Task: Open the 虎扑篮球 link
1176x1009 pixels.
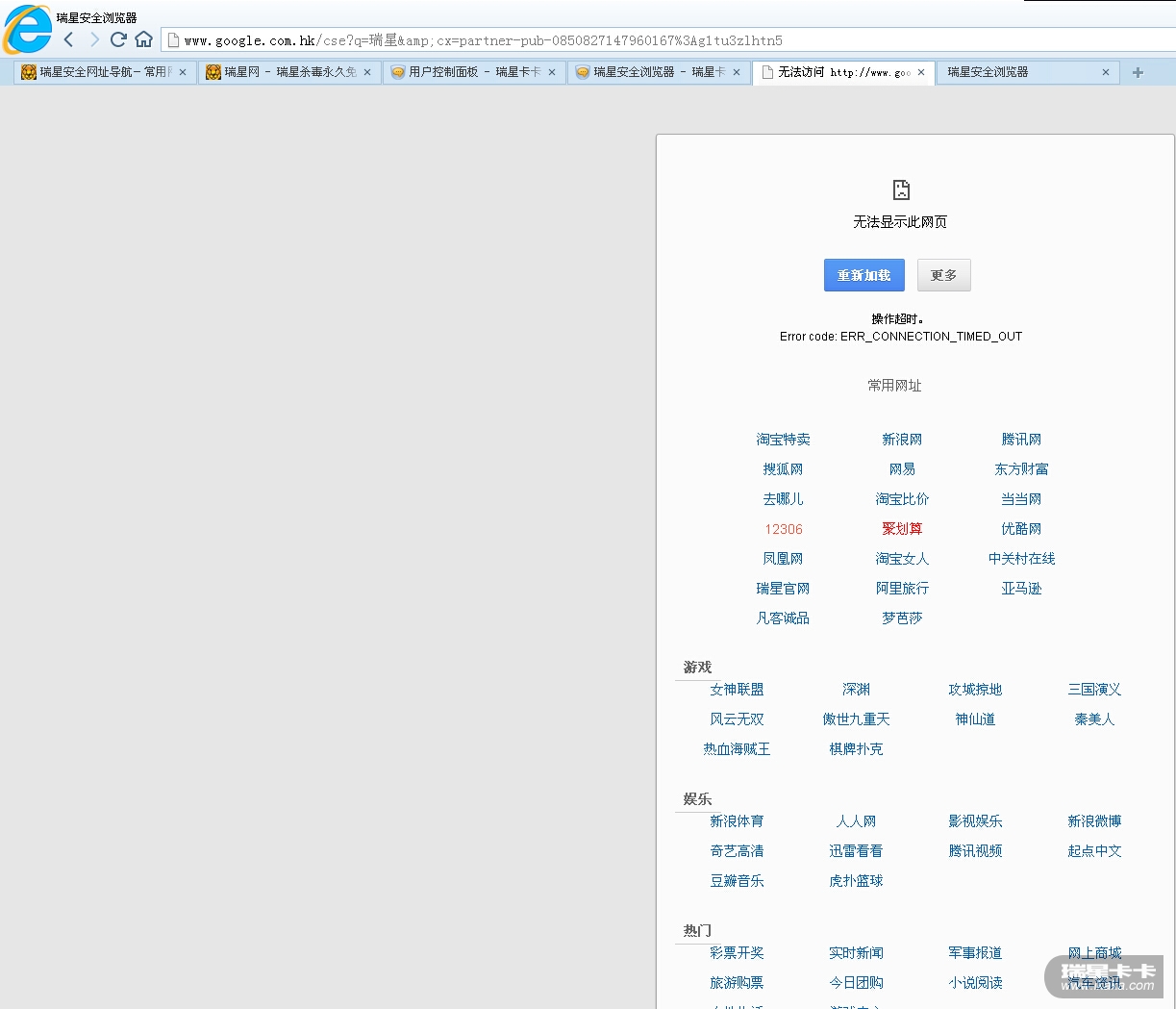Action: [x=856, y=881]
